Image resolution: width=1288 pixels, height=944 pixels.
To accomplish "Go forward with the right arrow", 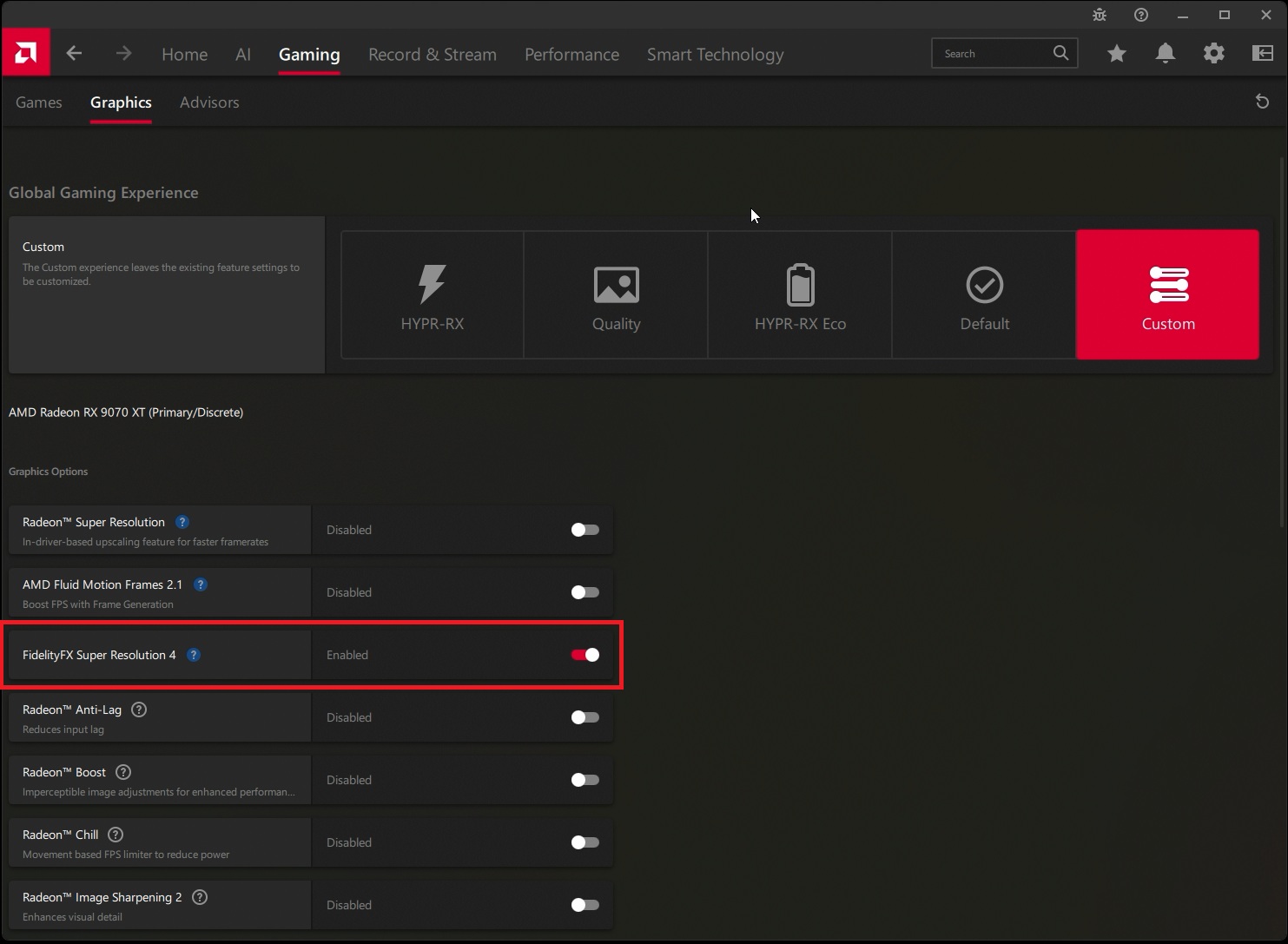I will 123,53.
